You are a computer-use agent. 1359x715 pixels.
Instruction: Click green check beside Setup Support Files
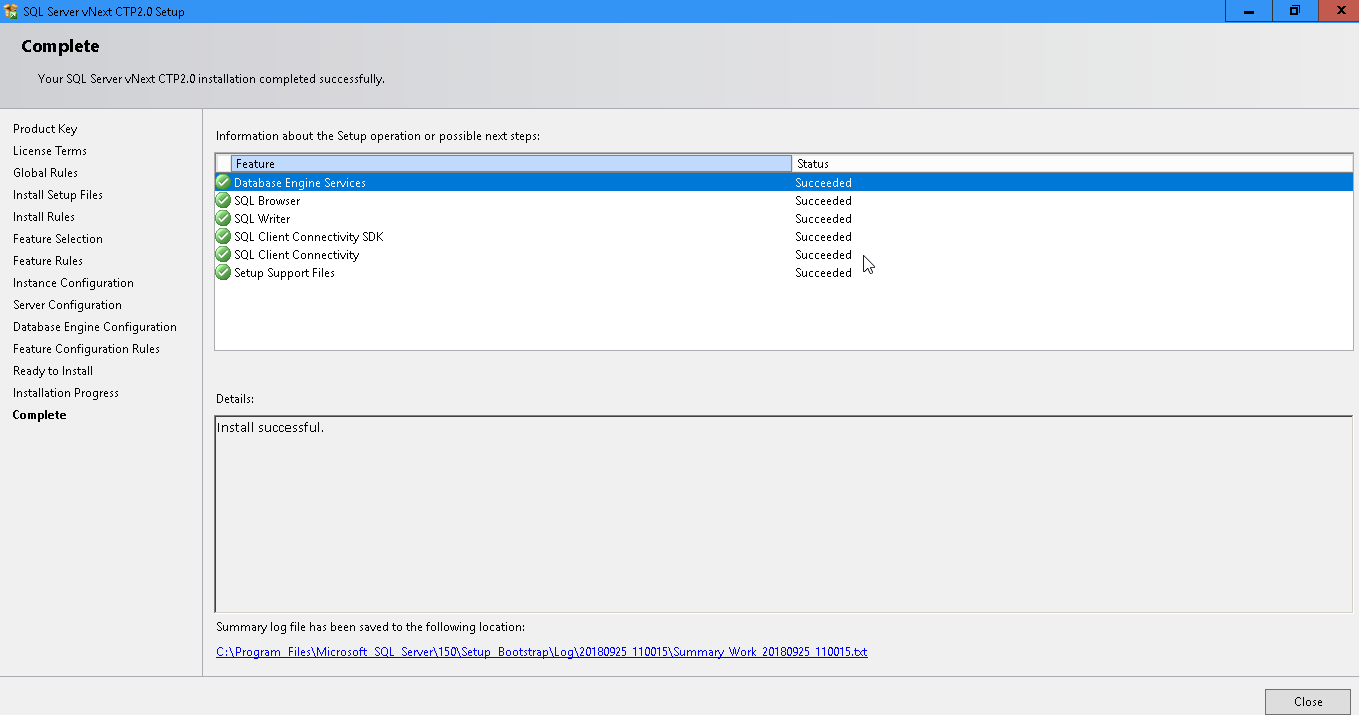223,272
